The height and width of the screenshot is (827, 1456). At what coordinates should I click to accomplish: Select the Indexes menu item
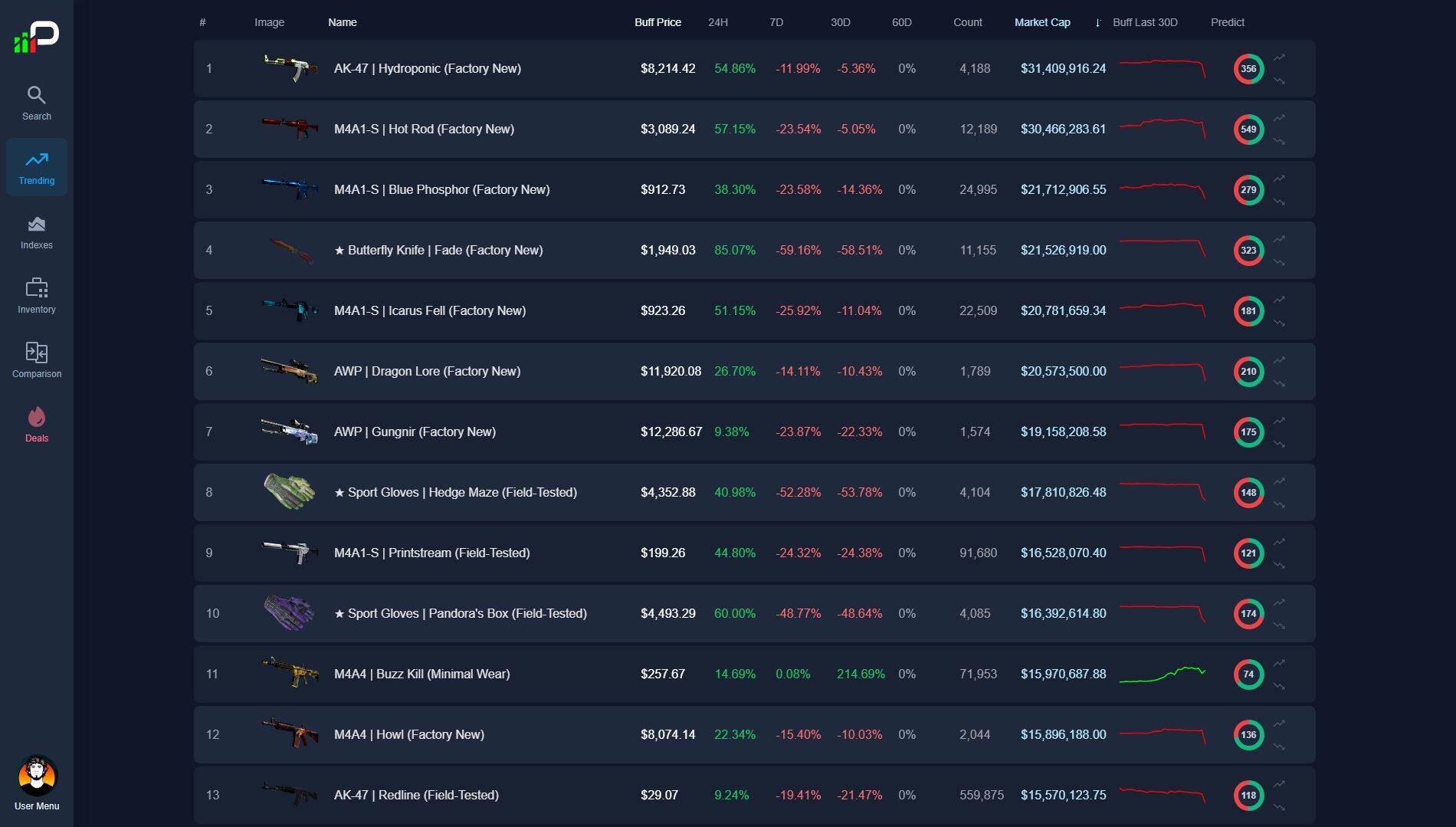(36, 231)
